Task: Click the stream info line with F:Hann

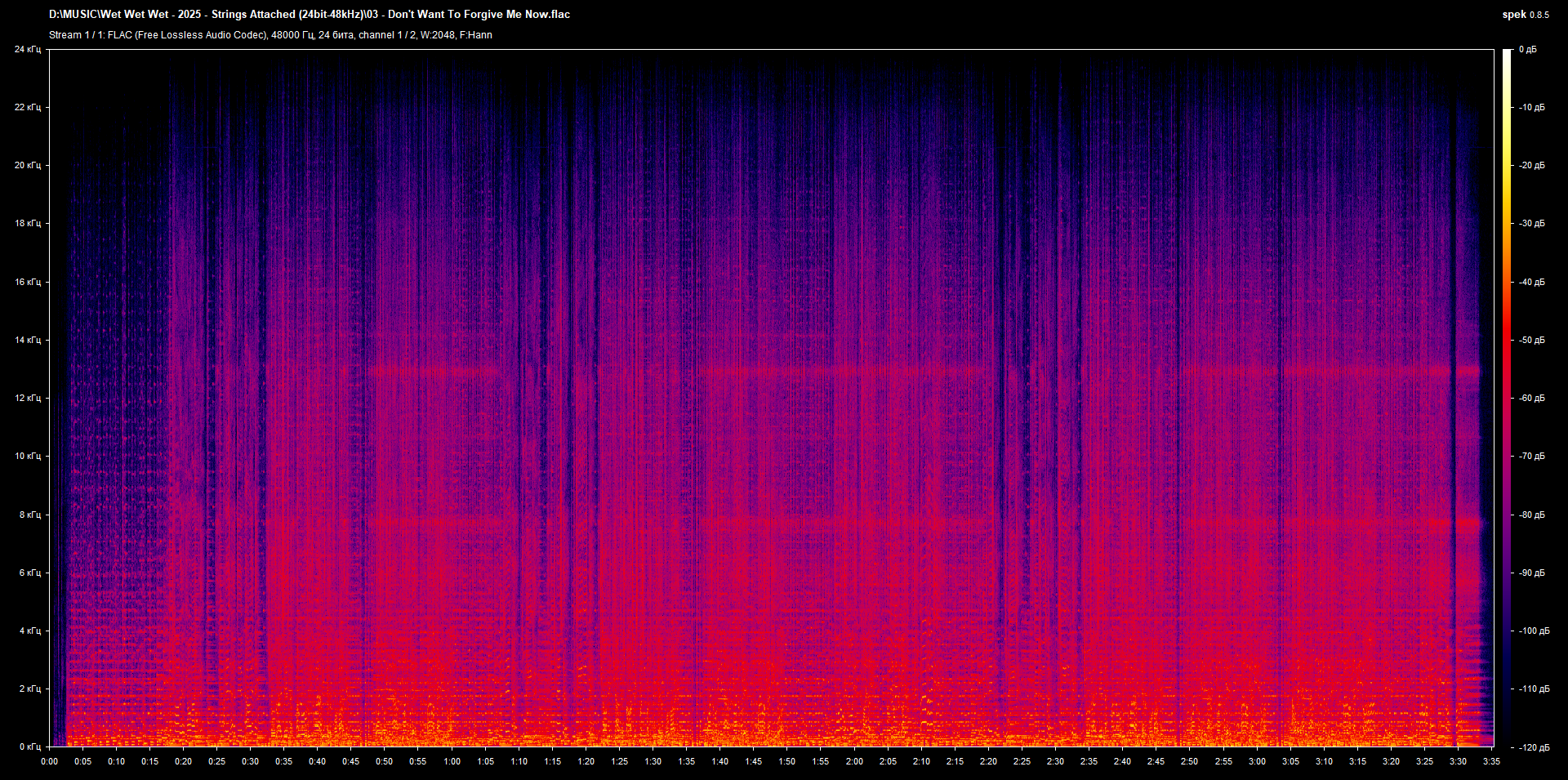Action: click(x=270, y=35)
